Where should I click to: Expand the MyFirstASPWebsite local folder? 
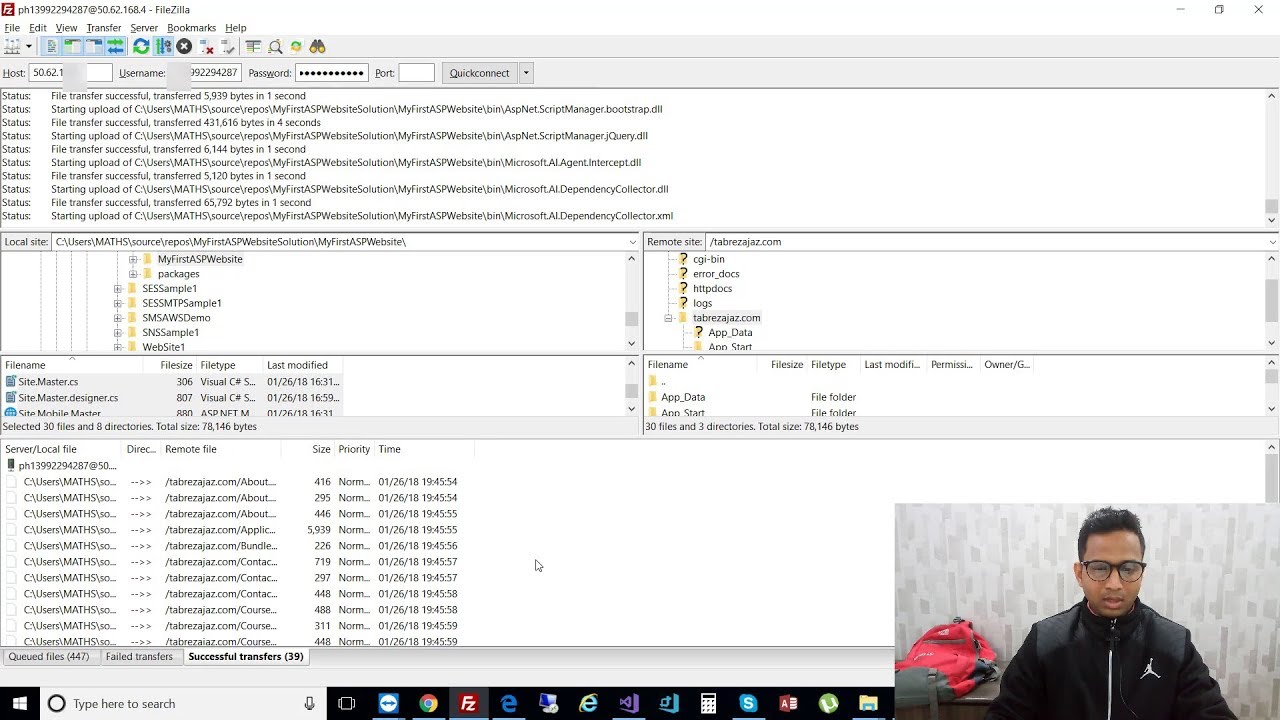pyautogui.click(x=133, y=259)
